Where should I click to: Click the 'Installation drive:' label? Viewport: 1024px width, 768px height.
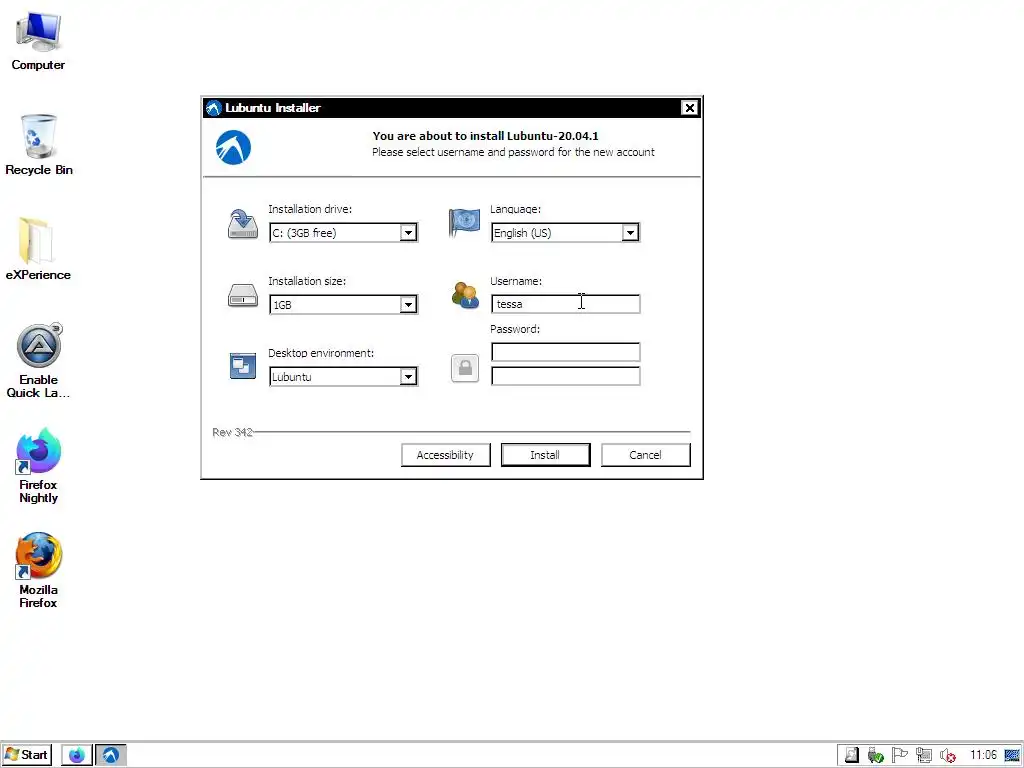(310, 209)
